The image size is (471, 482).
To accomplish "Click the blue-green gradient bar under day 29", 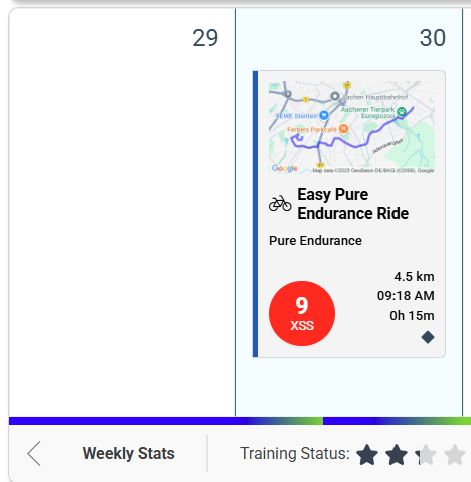I will (x=166, y=421).
